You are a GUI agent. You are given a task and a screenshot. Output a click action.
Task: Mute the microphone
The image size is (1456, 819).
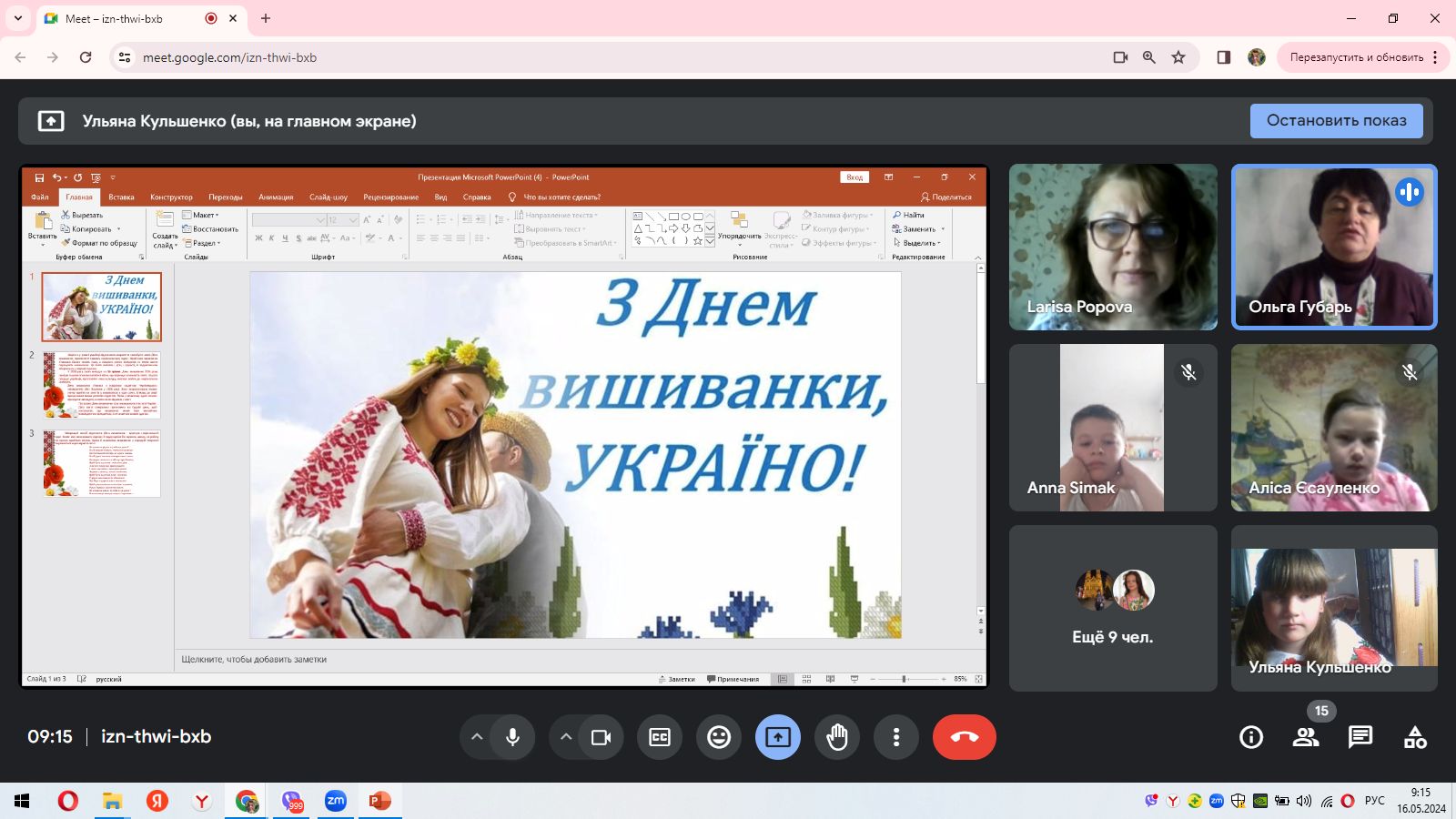tap(513, 737)
